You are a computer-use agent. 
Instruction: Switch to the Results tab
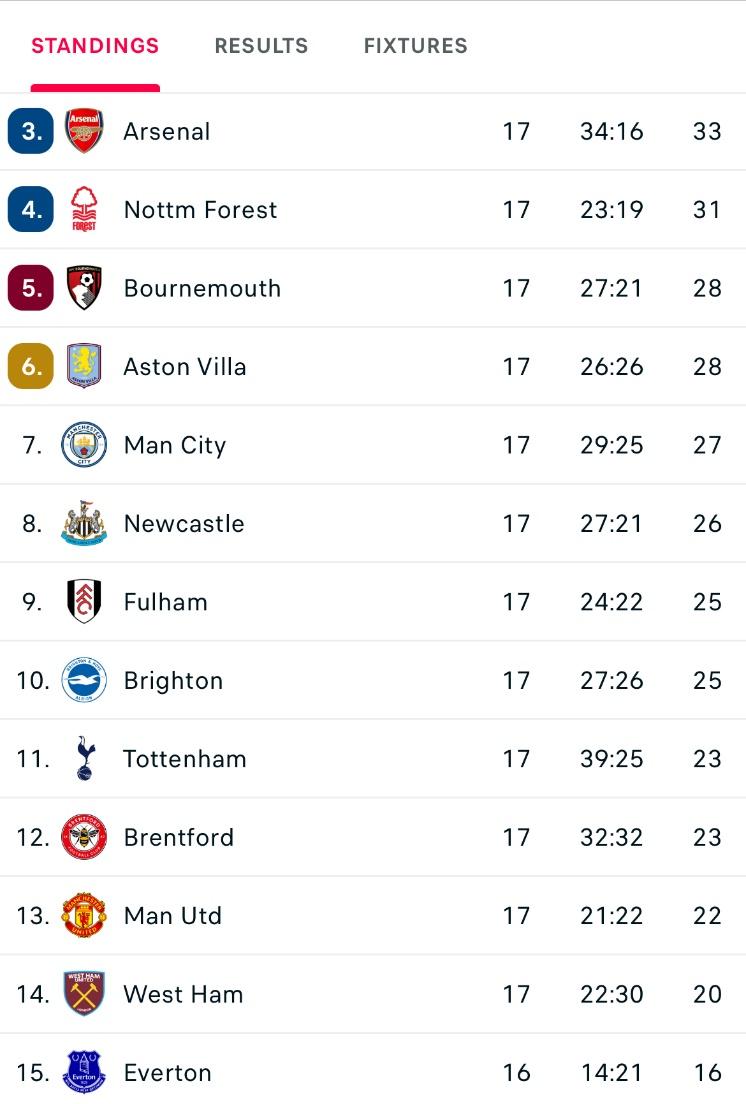pyautogui.click(x=261, y=46)
